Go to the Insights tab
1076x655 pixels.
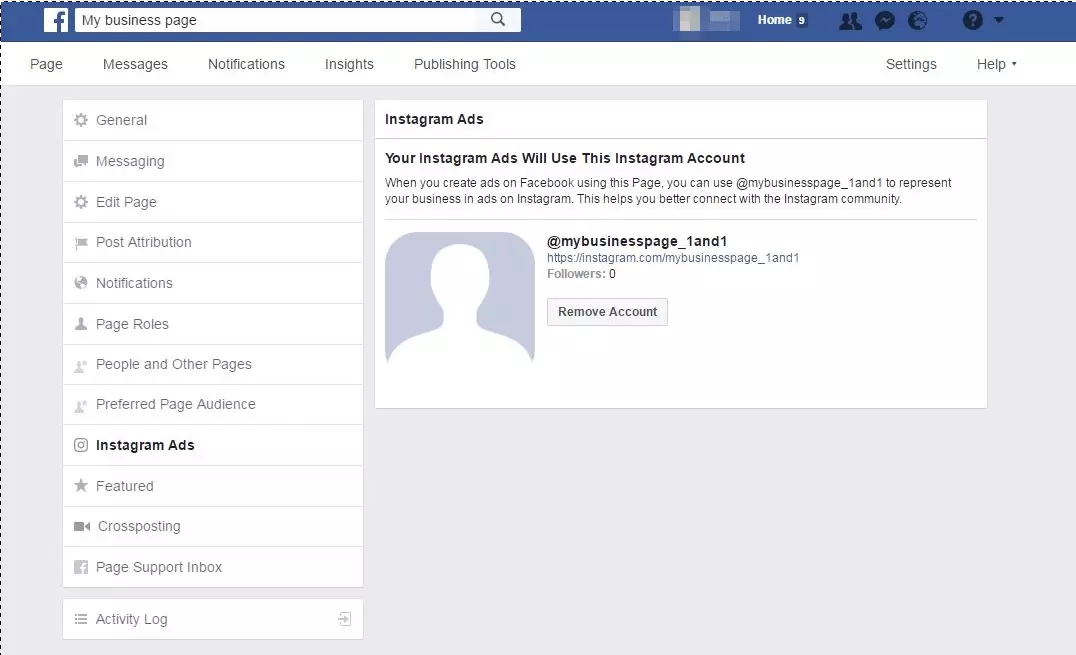(349, 64)
